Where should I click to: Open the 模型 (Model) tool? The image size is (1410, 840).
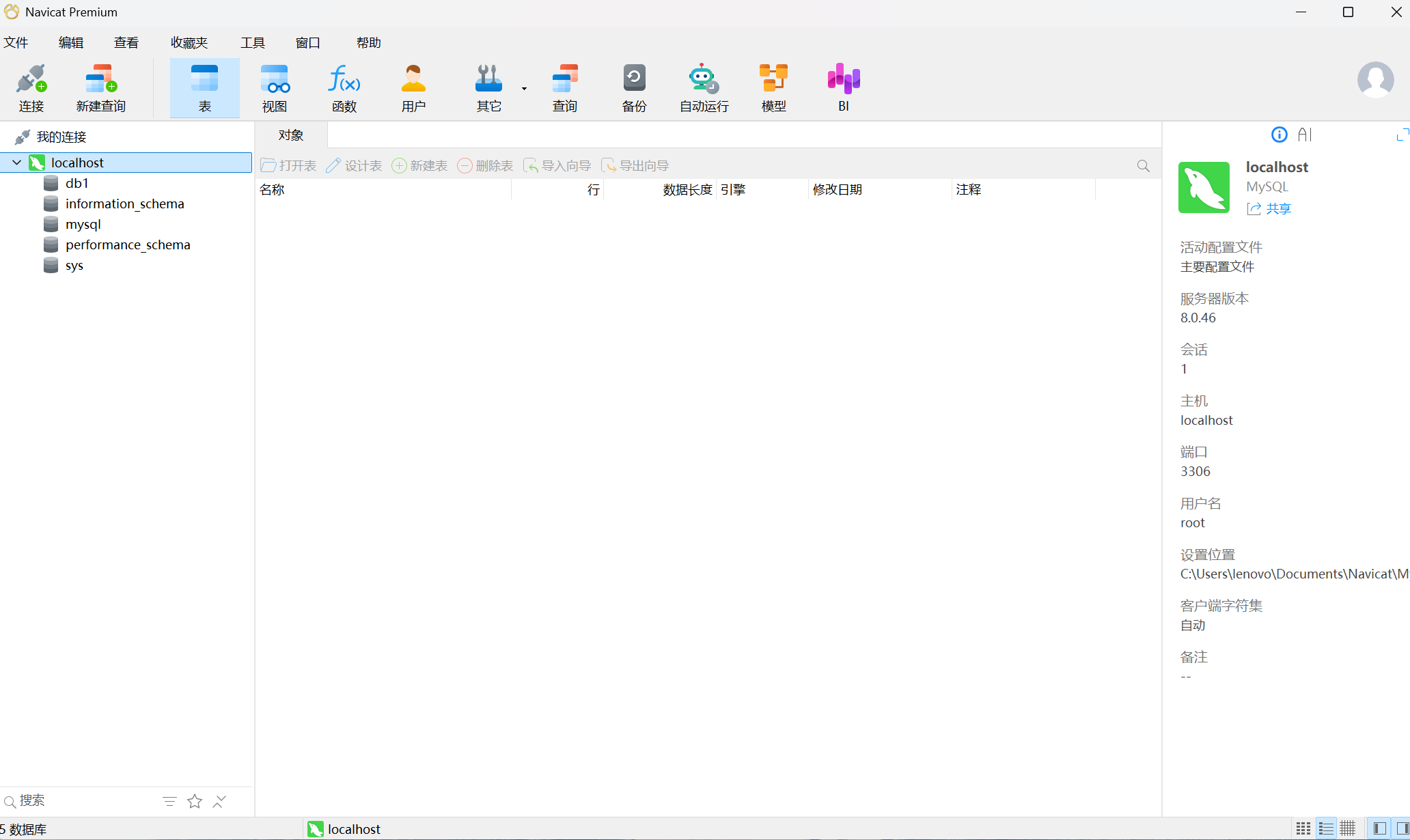pyautogui.click(x=774, y=87)
